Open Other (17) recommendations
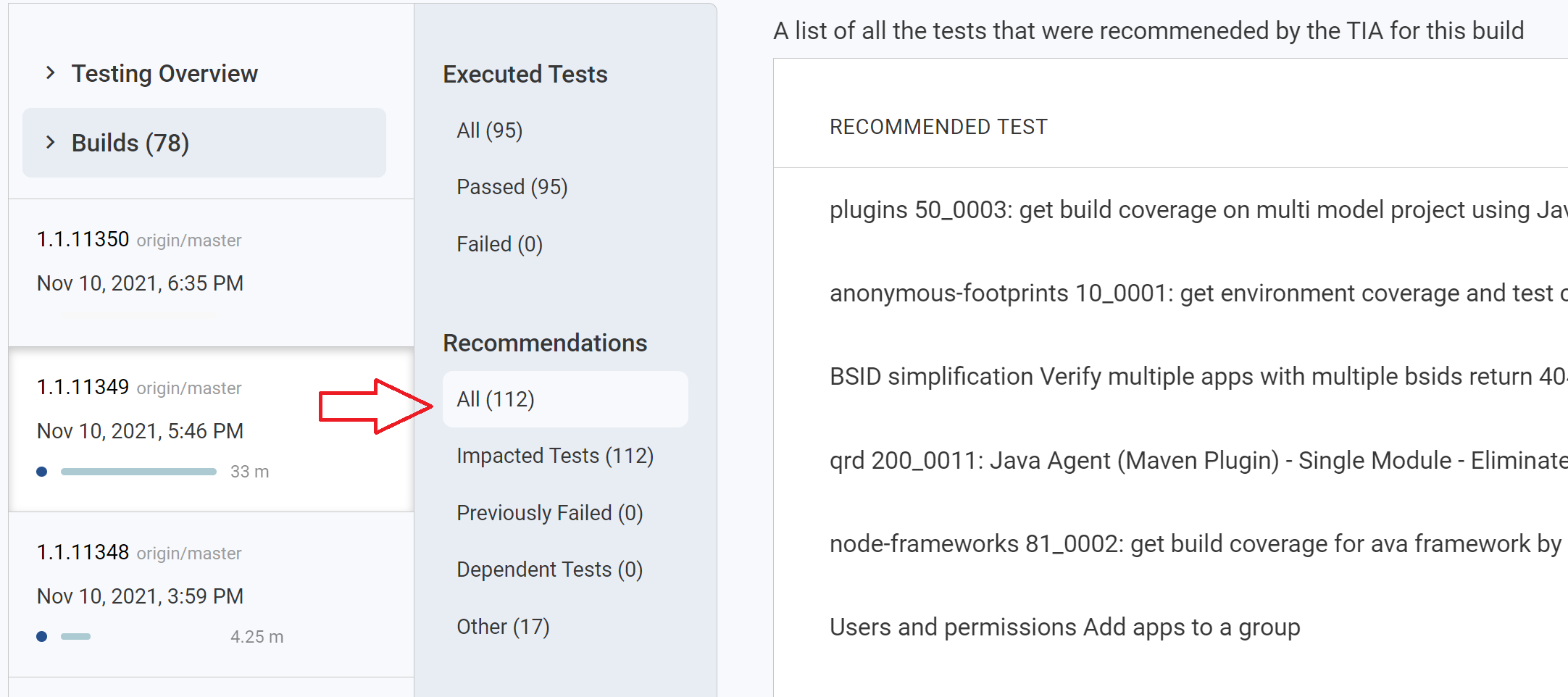1568x697 pixels. (x=503, y=627)
